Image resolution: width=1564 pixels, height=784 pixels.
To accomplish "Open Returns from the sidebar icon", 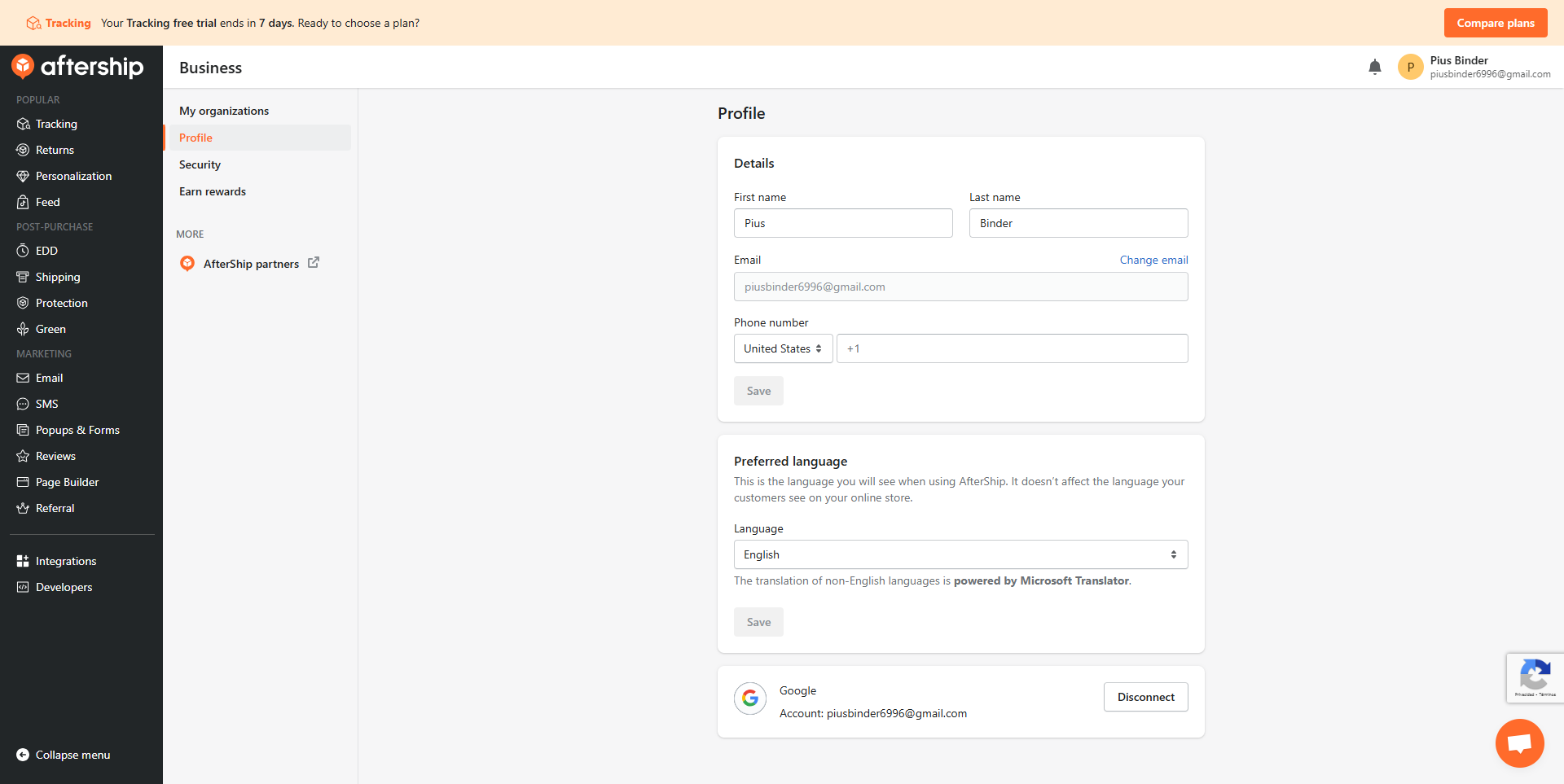I will pos(23,150).
